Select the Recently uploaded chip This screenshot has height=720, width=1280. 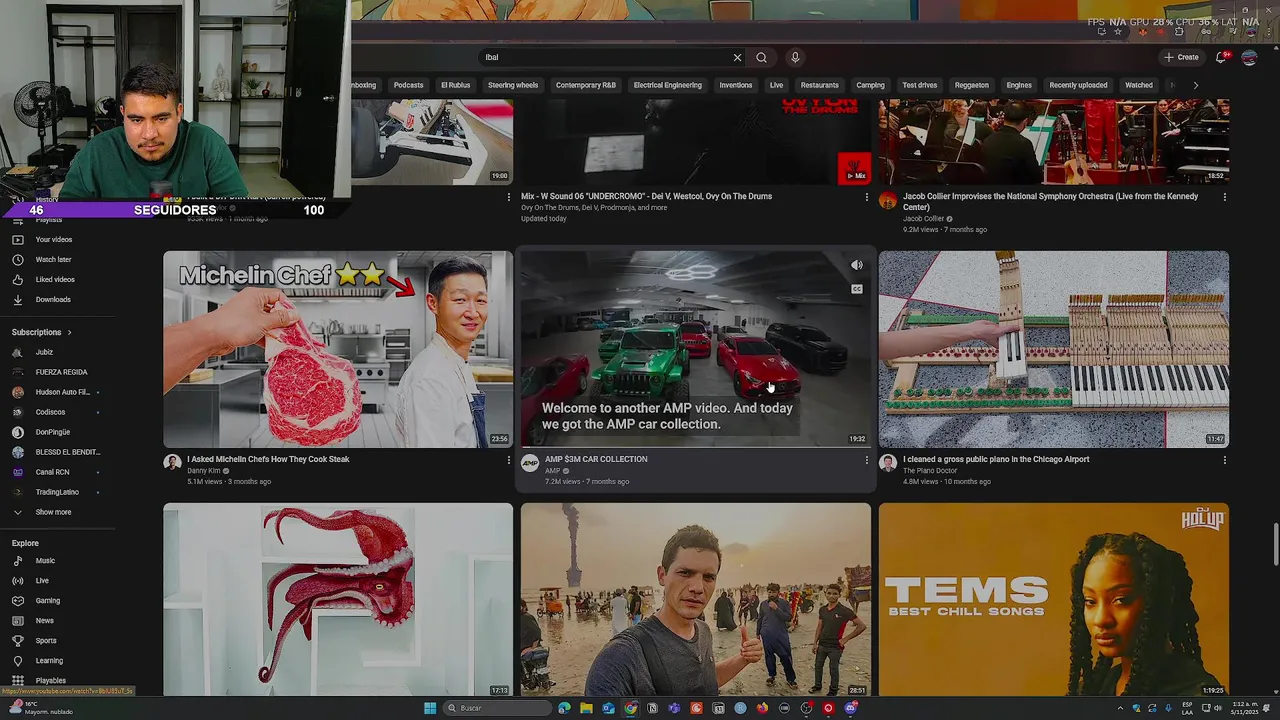[x=1078, y=85]
